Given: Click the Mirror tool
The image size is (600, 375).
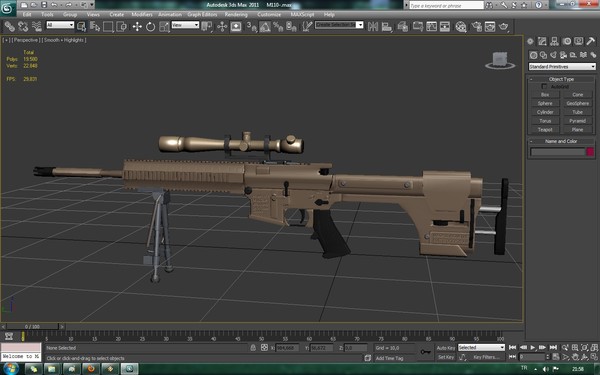Looking at the screenshot, I should click(x=373, y=26).
